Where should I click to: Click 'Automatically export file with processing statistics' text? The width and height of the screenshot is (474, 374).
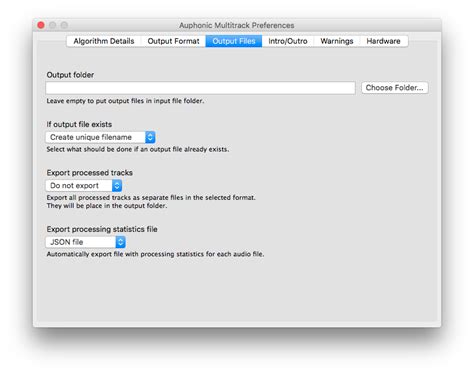(x=155, y=254)
